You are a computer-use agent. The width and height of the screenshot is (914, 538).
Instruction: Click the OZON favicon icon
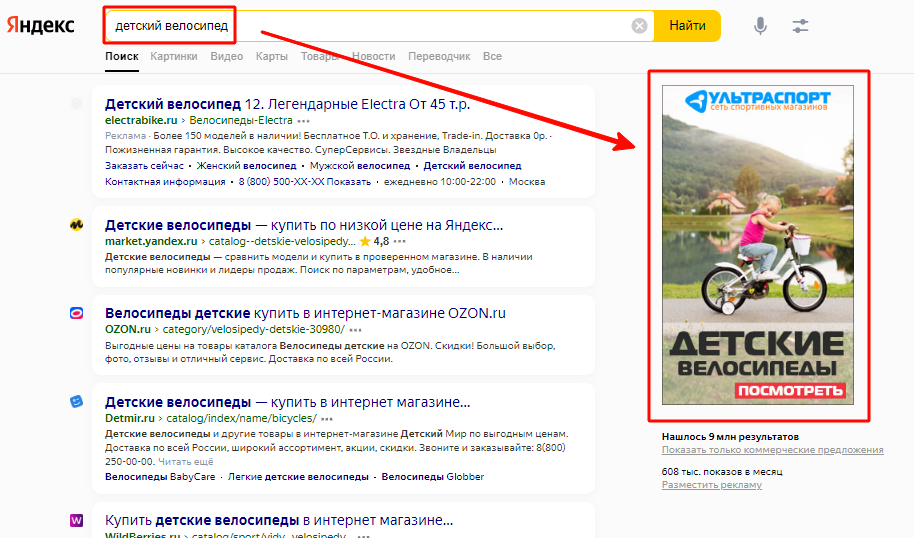77,313
